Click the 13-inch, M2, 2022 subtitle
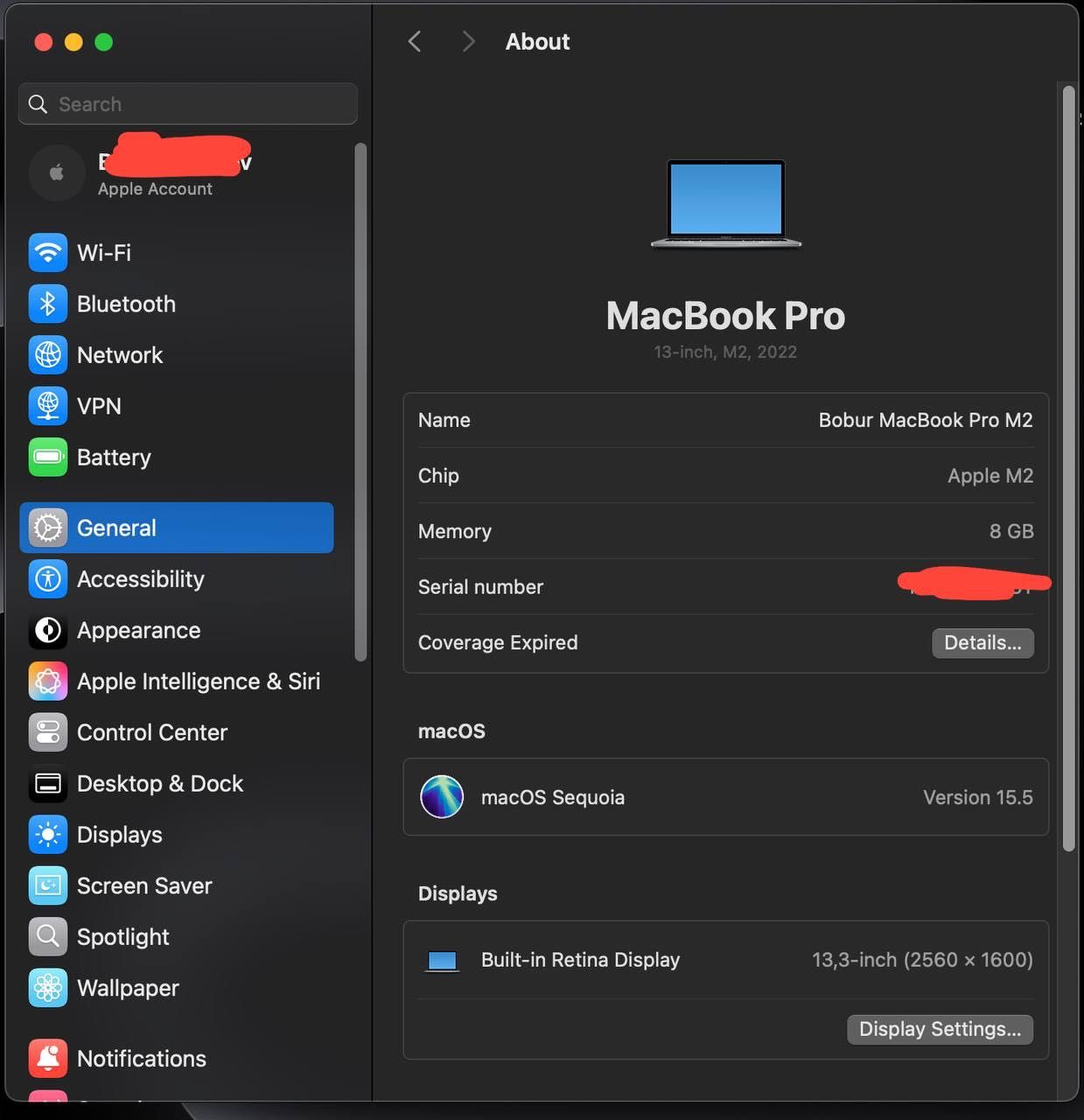Viewport: 1084px width, 1120px height. (x=725, y=352)
